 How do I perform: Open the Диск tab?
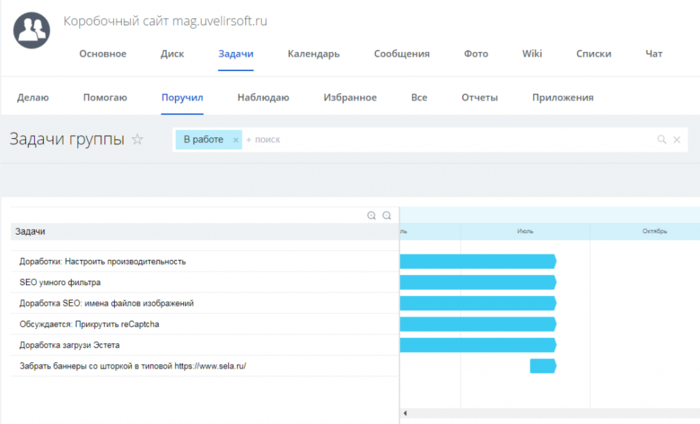tap(172, 54)
